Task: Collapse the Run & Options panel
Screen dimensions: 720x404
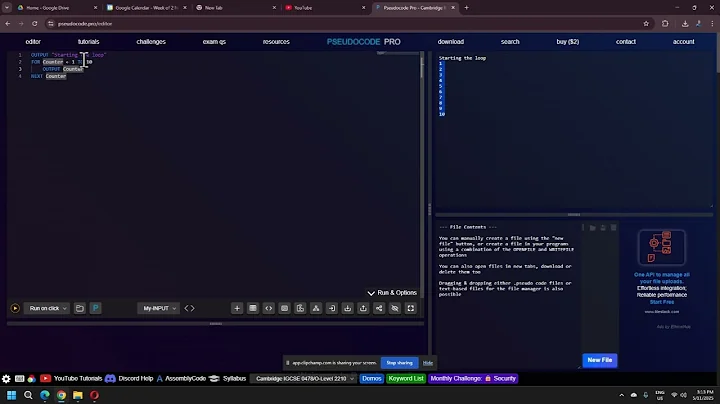Action: click(x=392, y=293)
